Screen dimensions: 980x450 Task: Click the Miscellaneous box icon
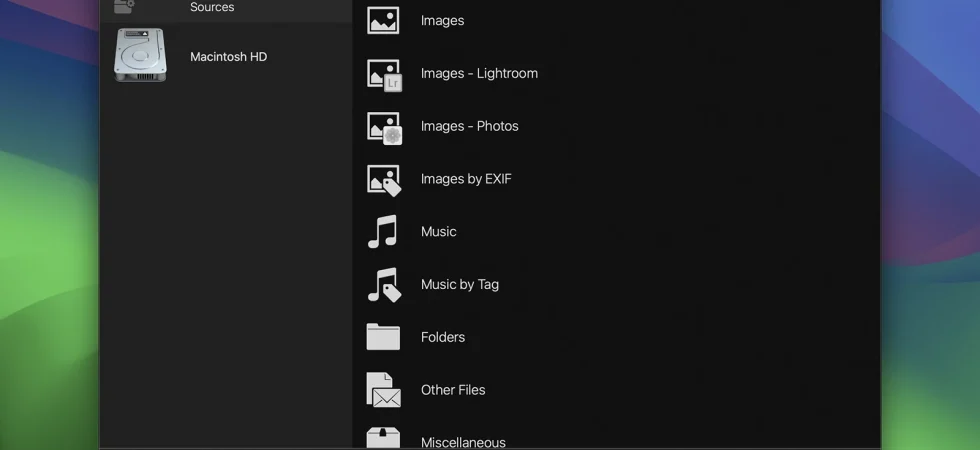click(383, 438)
